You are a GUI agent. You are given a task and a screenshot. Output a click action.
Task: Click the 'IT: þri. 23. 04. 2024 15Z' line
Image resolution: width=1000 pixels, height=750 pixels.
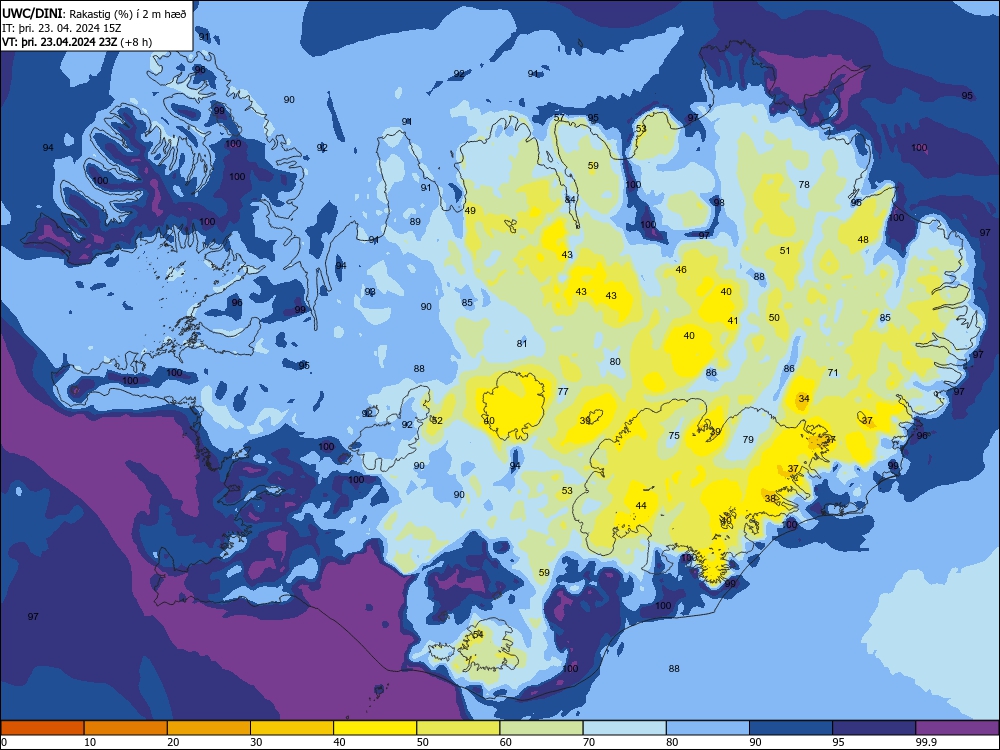coord(61,28)
